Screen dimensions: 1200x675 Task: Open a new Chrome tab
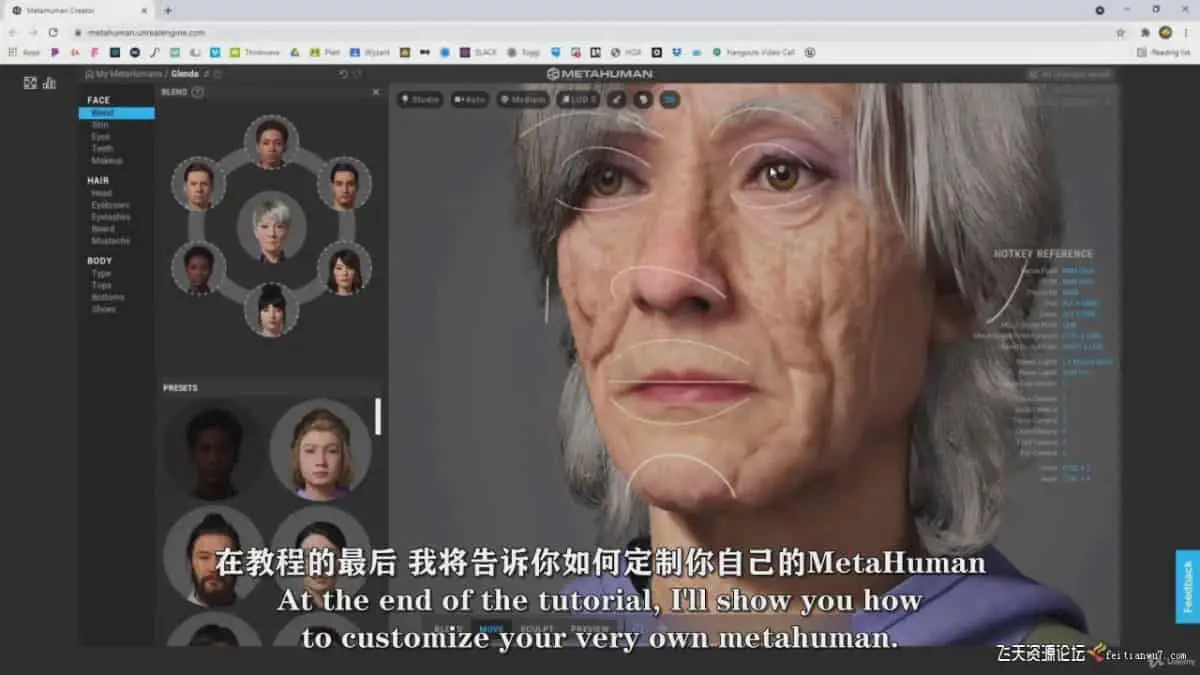167,10
